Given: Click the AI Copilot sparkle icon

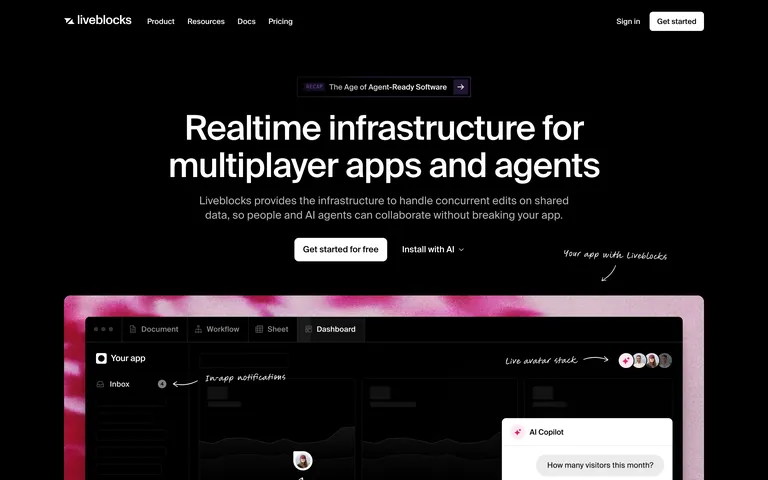Looking at the screenshot, I should (x=517, y=432).
